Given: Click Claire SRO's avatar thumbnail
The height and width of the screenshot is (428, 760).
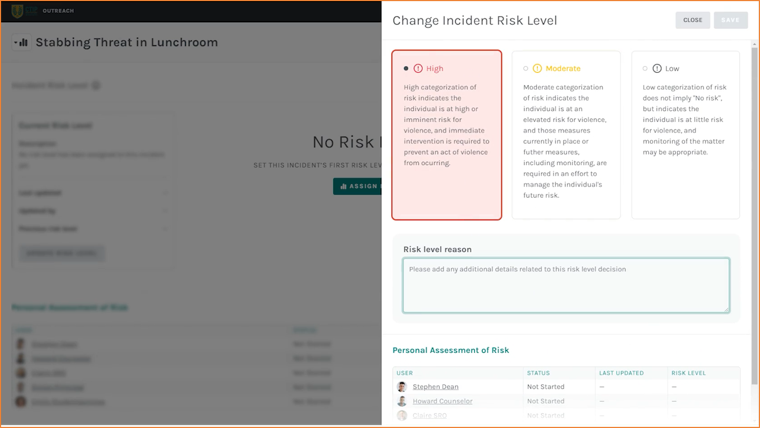Looking at the screenshot, I should point(402,415).
